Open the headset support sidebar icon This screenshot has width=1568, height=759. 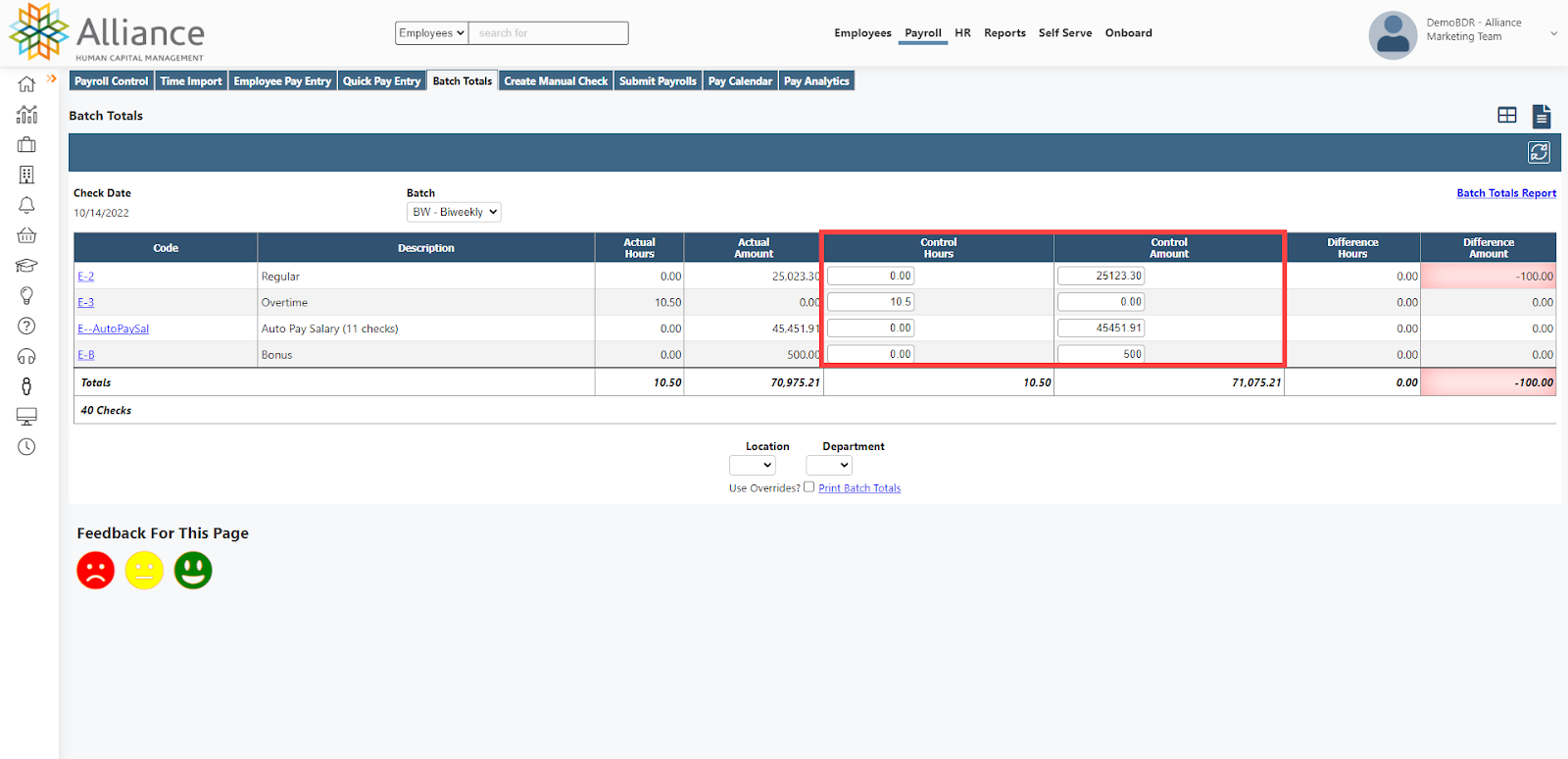26,356
